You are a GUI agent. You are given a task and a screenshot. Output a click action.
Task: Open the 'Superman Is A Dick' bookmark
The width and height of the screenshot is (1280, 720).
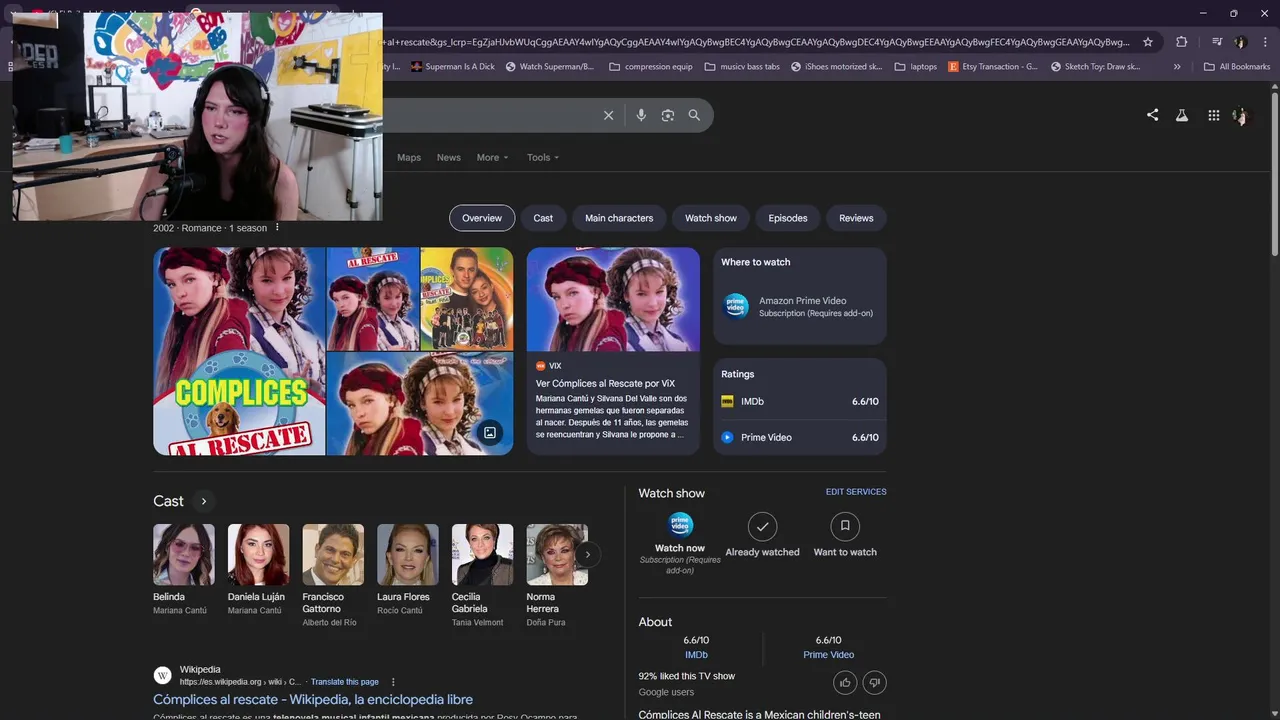[453, 67]
